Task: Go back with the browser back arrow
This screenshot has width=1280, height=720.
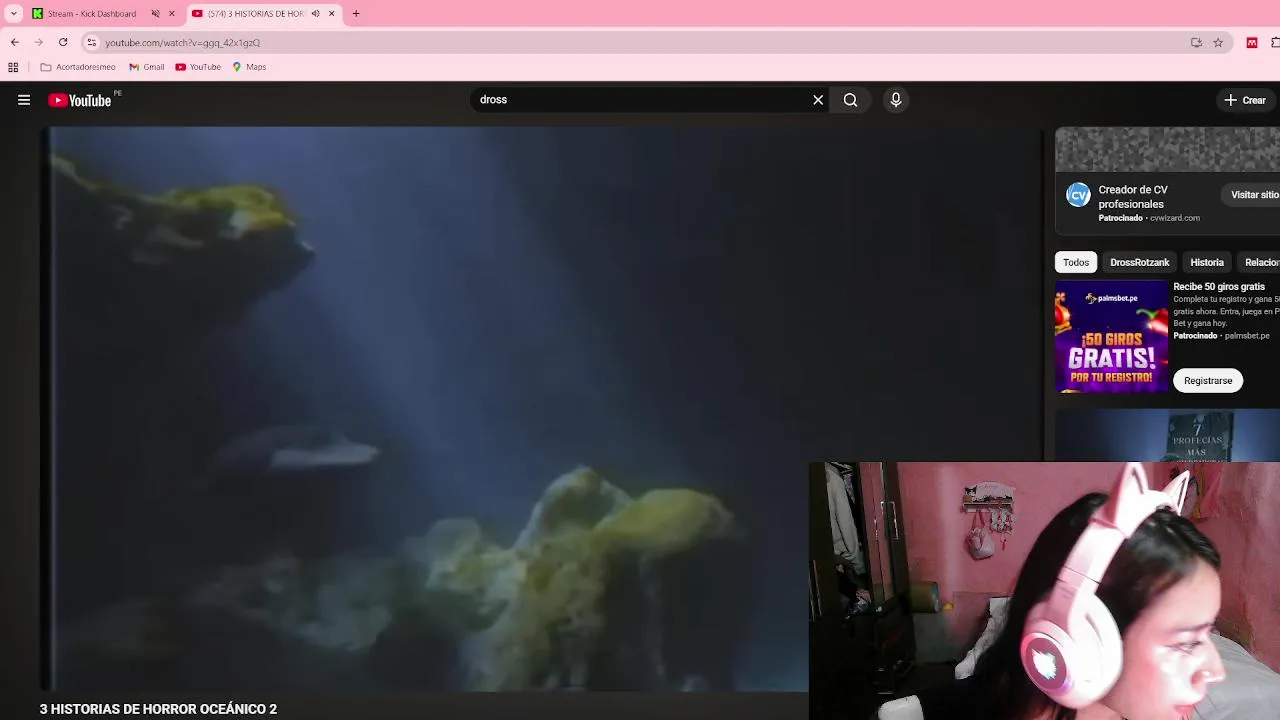Action: click(x=15, y=42)
